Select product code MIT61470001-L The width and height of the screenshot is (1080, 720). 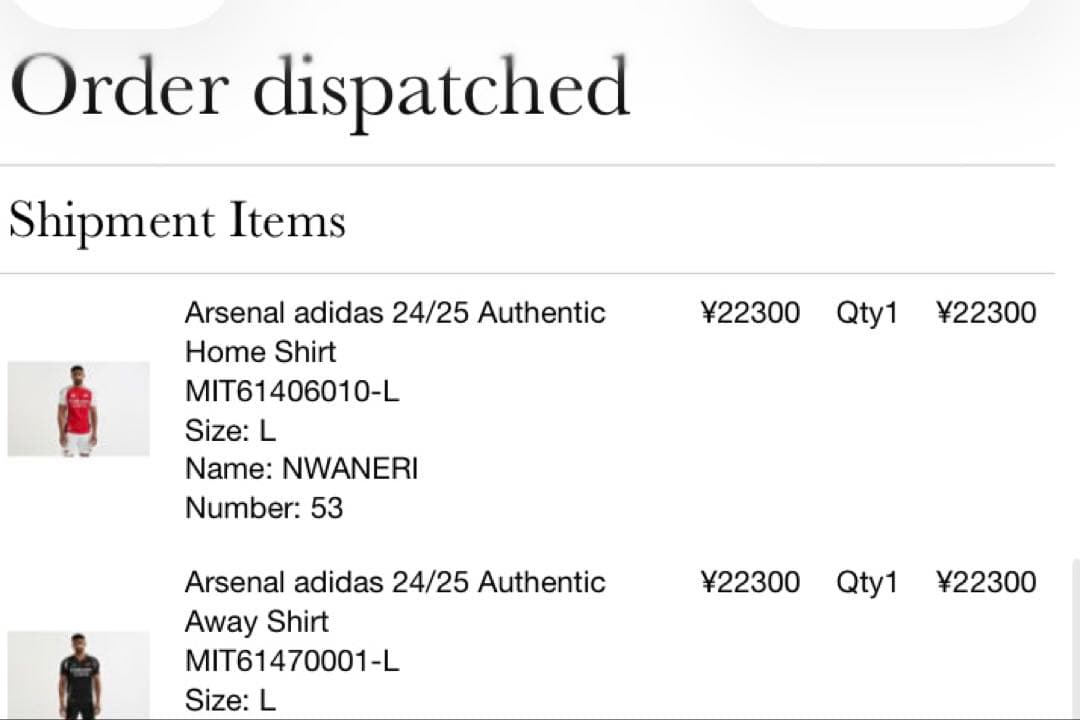click(x=292, y=661)
